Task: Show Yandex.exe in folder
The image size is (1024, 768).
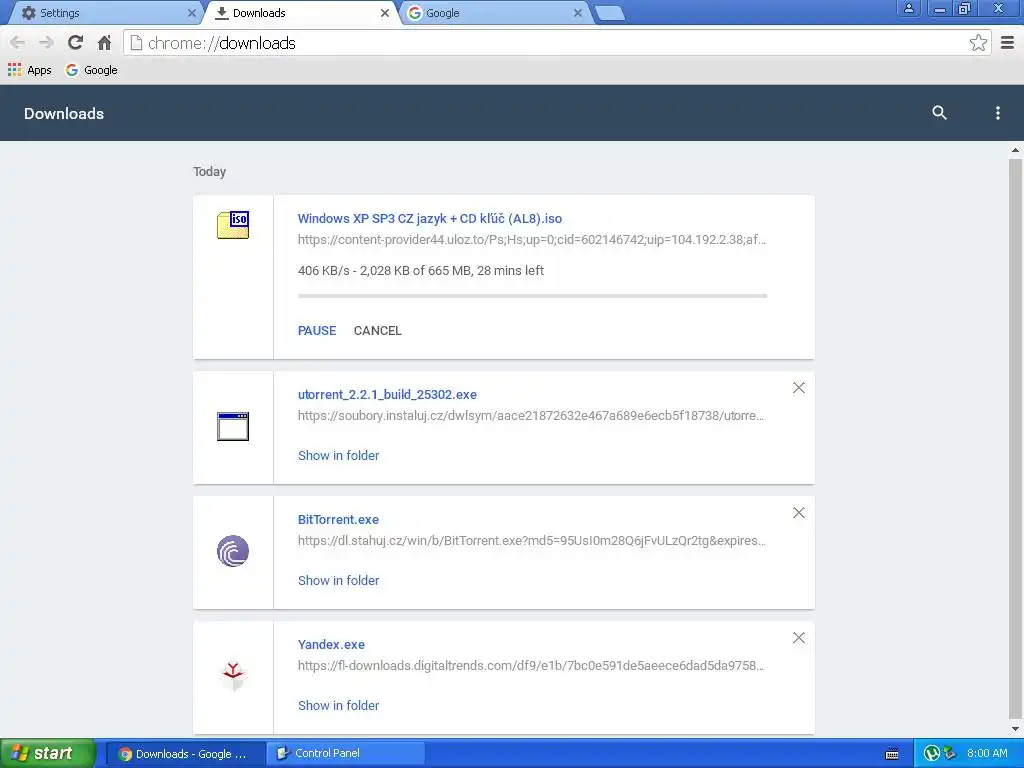Action: point(338,705)
